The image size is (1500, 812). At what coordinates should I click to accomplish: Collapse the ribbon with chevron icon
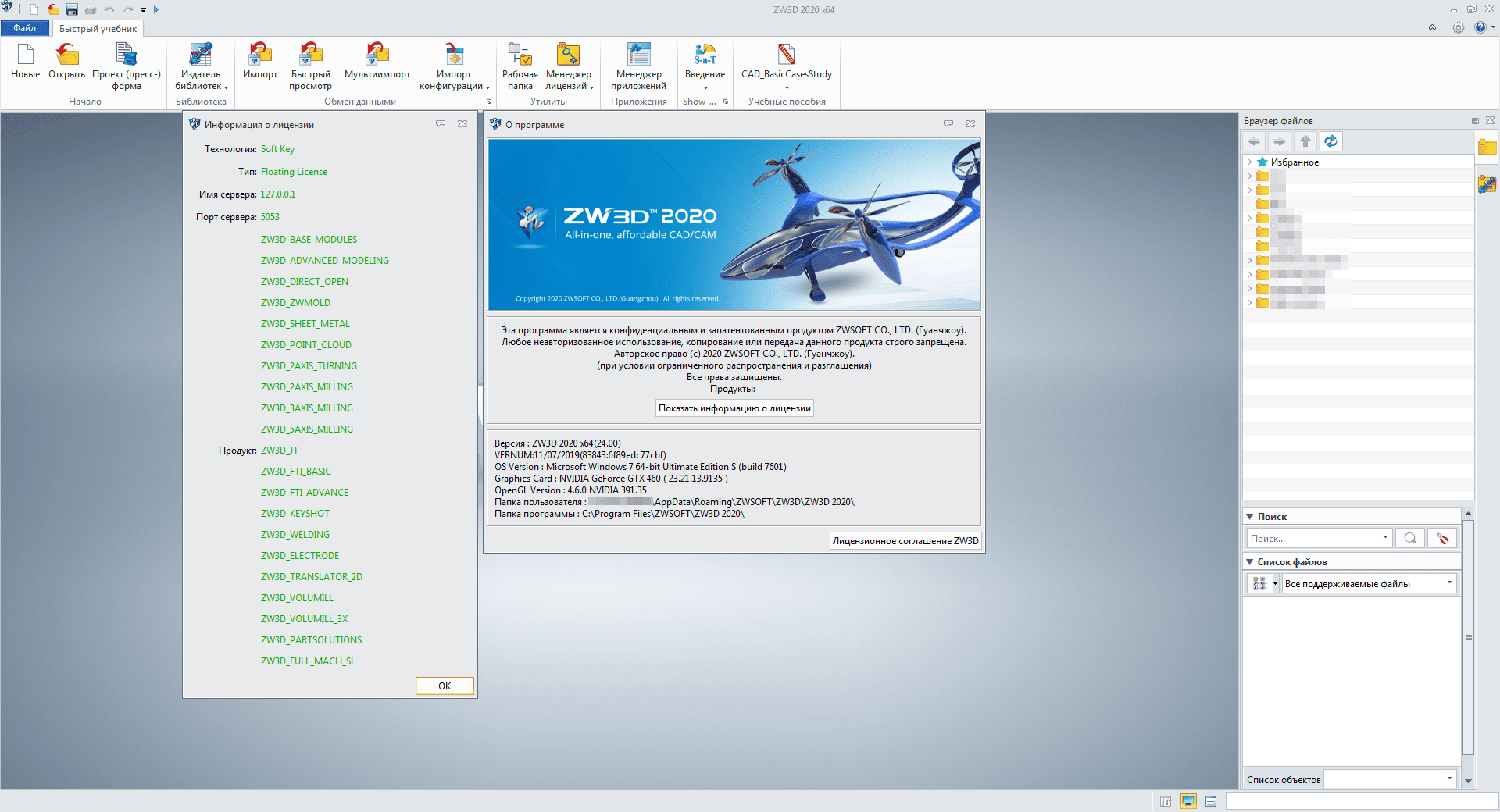(1432, 27)
